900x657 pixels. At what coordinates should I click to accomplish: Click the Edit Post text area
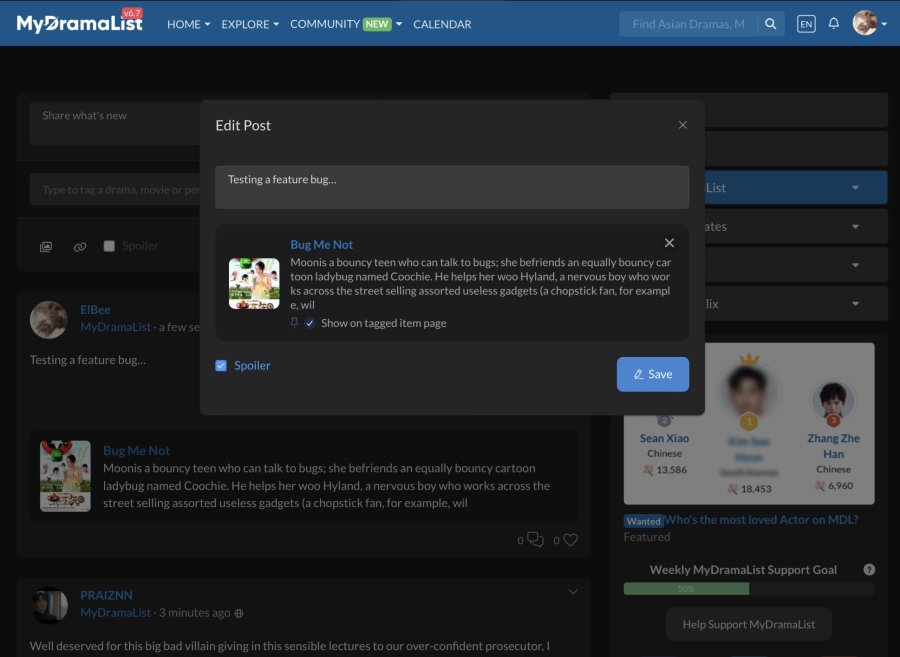click(452, 187)
